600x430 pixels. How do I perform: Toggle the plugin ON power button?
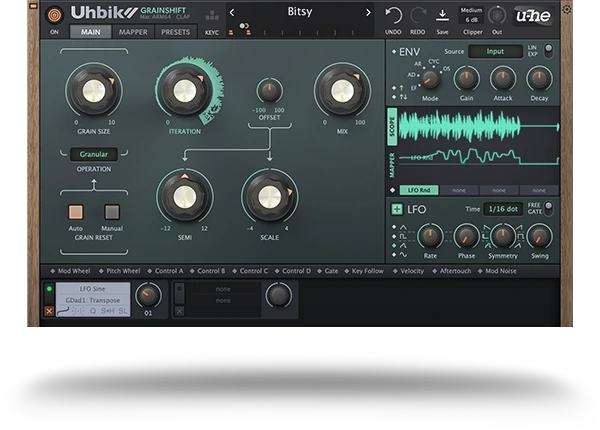[x=54, y=14]
